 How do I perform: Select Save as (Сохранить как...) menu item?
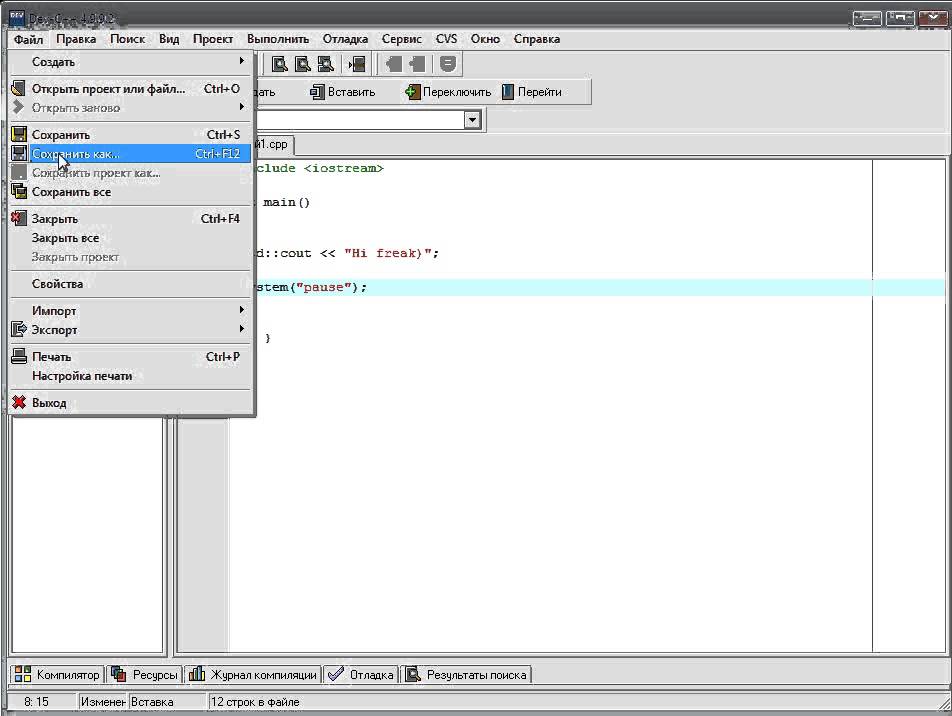(x=75, y=154)
